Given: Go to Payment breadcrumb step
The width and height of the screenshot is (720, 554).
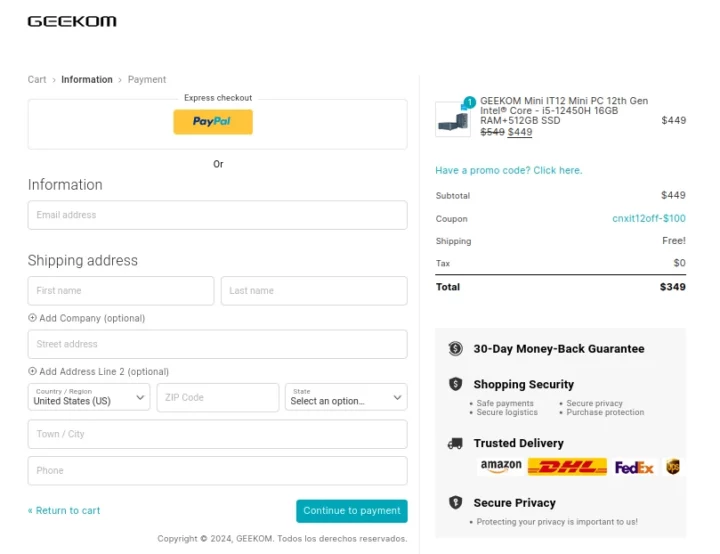Looking at the screenshot, I should 147,80.
